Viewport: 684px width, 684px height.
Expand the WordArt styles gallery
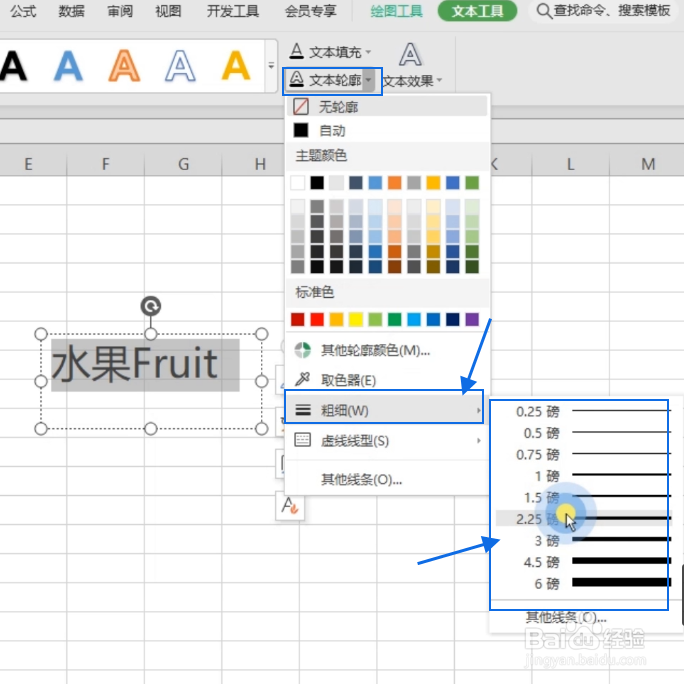click(271, 66)
